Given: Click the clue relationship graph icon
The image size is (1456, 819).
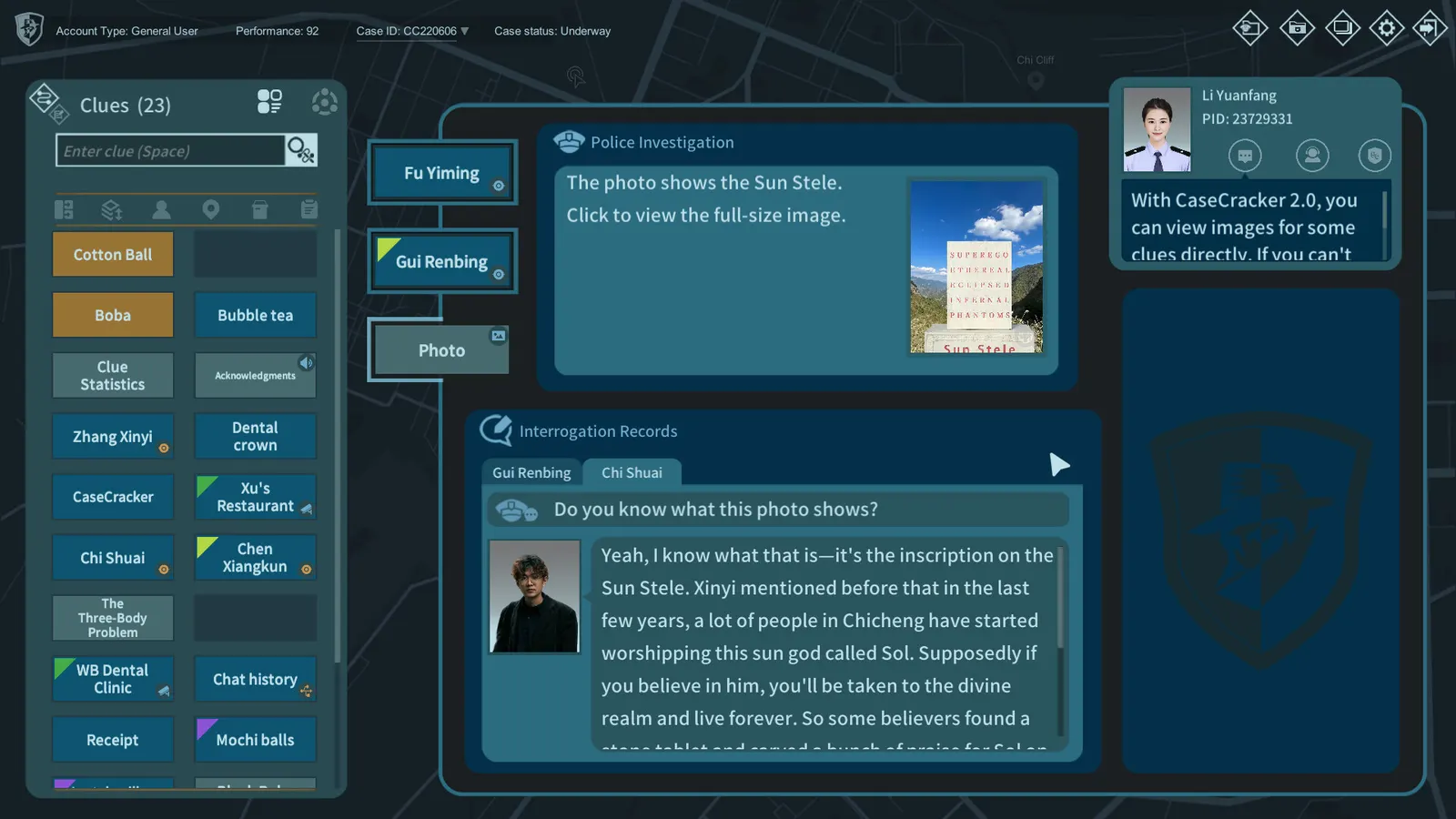Looking at the screenshot, I should (x=324, y=102).
